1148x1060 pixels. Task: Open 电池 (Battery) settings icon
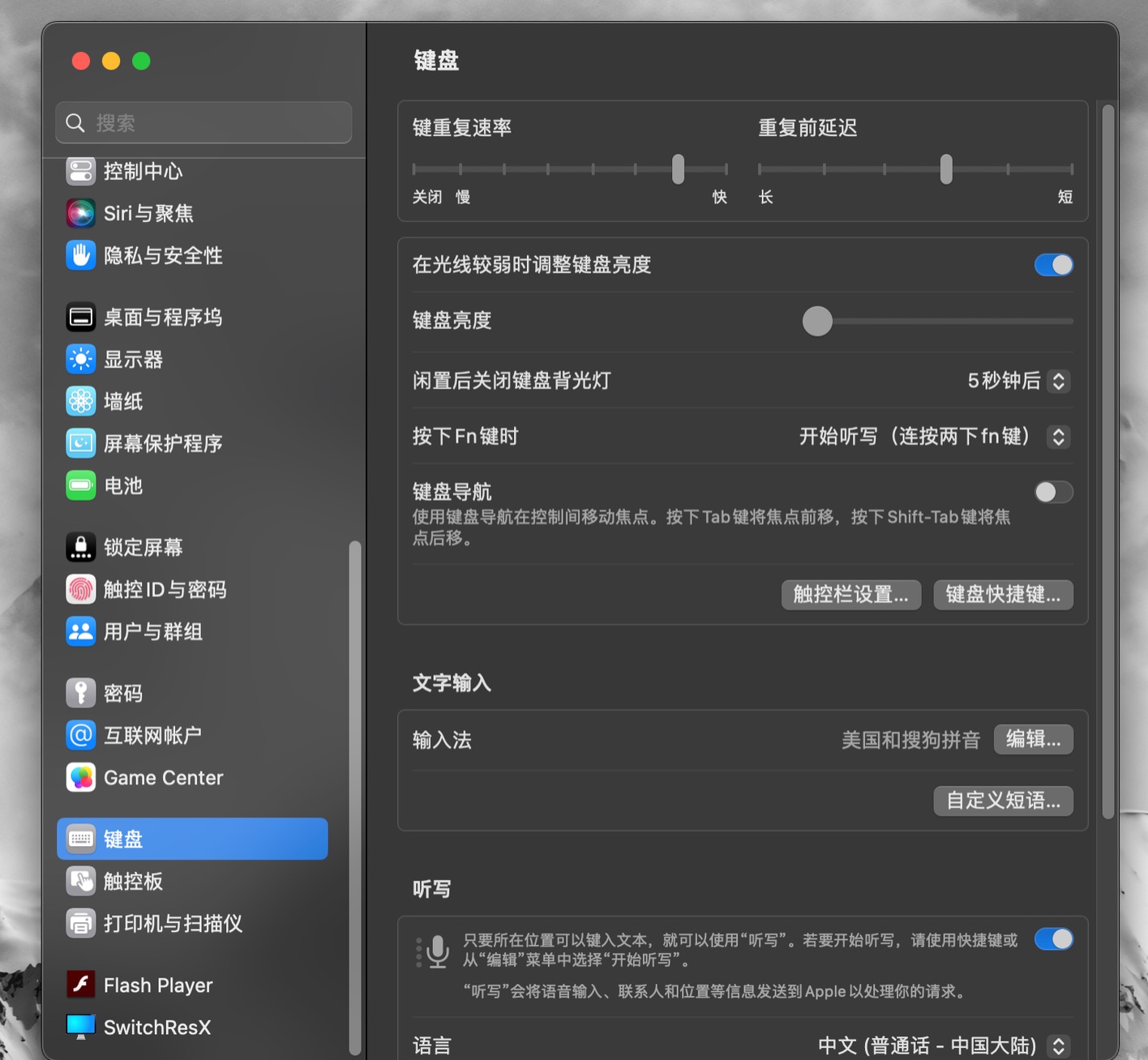(81, 485)
